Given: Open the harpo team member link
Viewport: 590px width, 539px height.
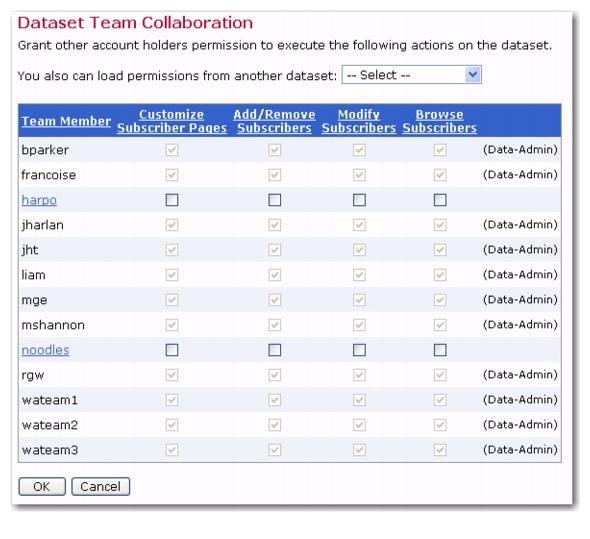Looking at the screenshot, I should tap(39, 200).
